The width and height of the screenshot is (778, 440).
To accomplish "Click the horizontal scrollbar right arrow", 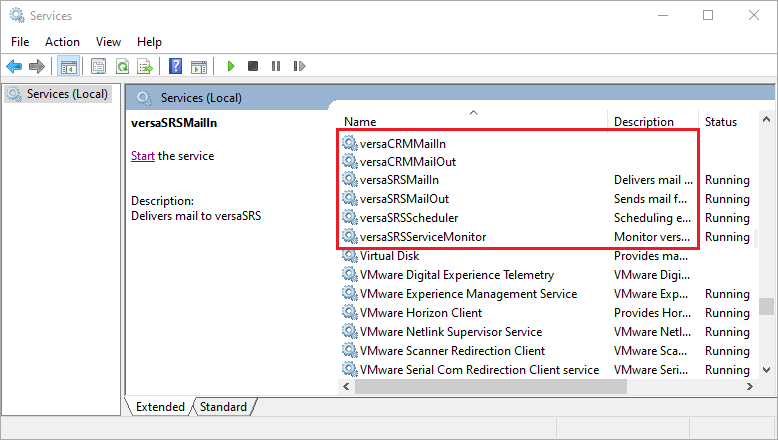I will tap(750, 386).
